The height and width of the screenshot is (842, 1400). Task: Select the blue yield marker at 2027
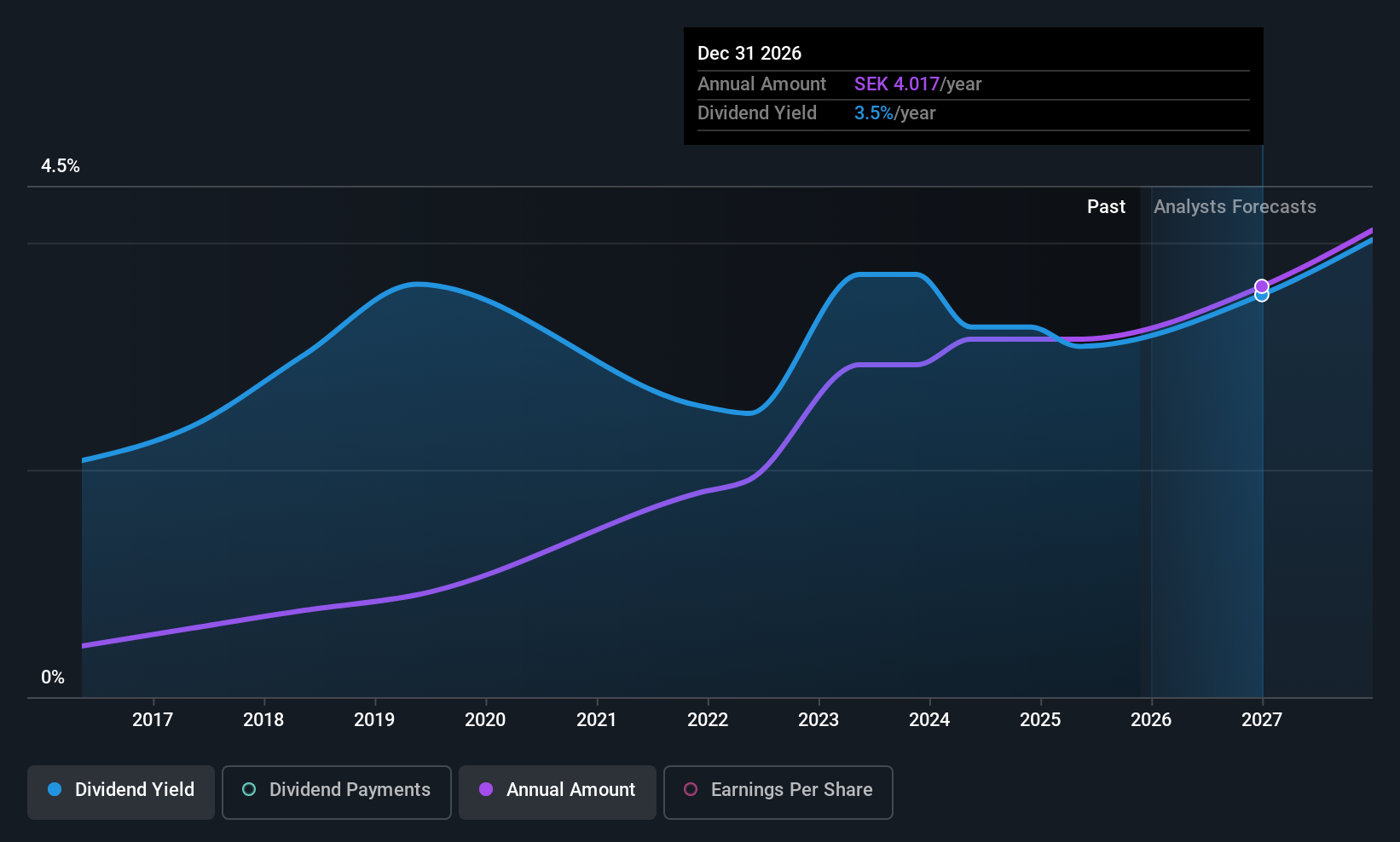pos(1262,296)
